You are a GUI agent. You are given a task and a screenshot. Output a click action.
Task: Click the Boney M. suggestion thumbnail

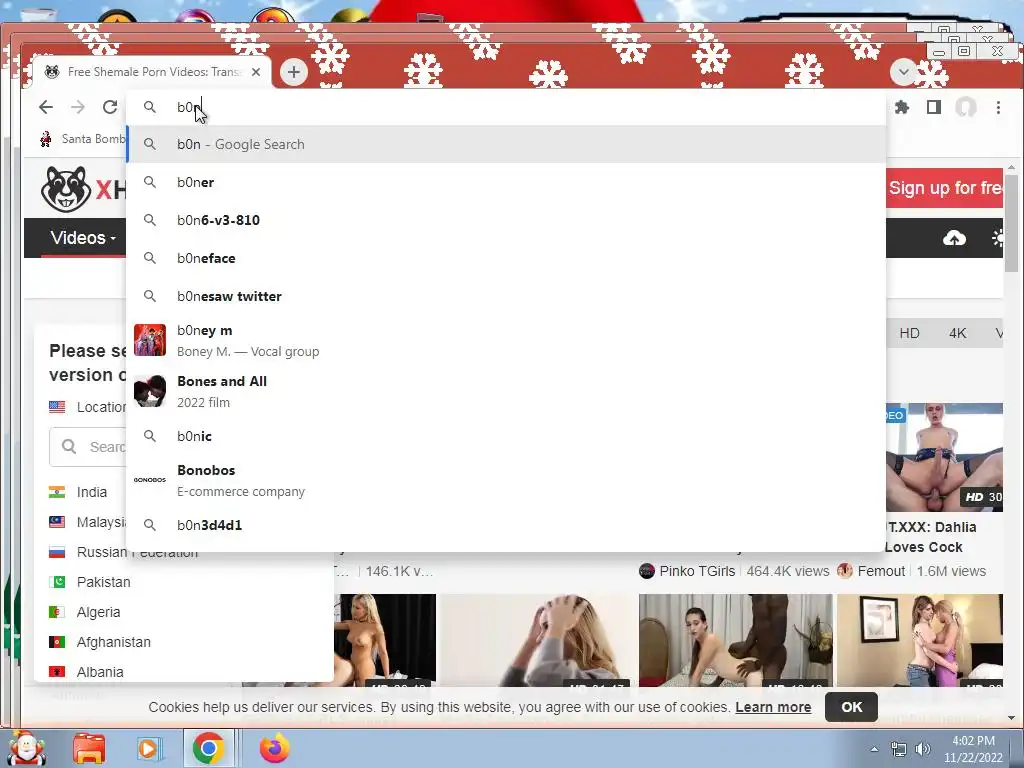tap(150, 340)
